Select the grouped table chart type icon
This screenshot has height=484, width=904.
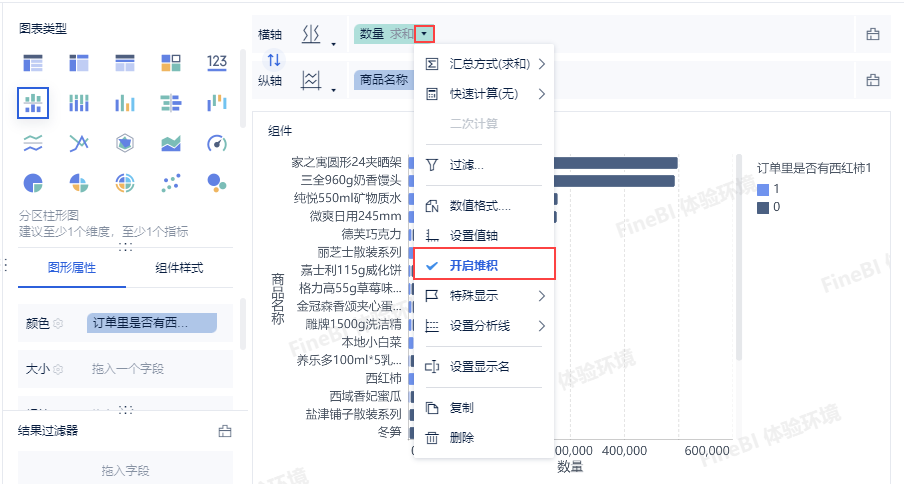coord(33,62)
